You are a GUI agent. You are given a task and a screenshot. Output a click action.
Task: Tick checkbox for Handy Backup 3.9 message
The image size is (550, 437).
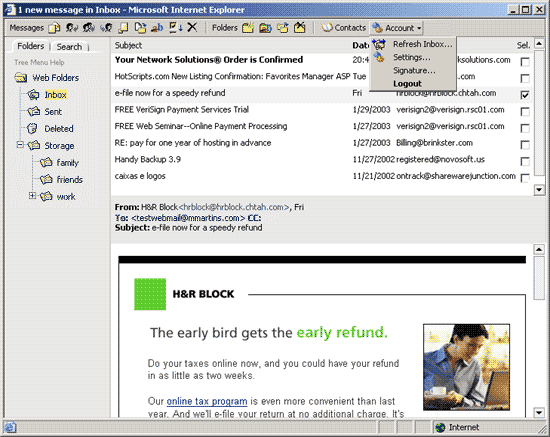coord(525,161)
